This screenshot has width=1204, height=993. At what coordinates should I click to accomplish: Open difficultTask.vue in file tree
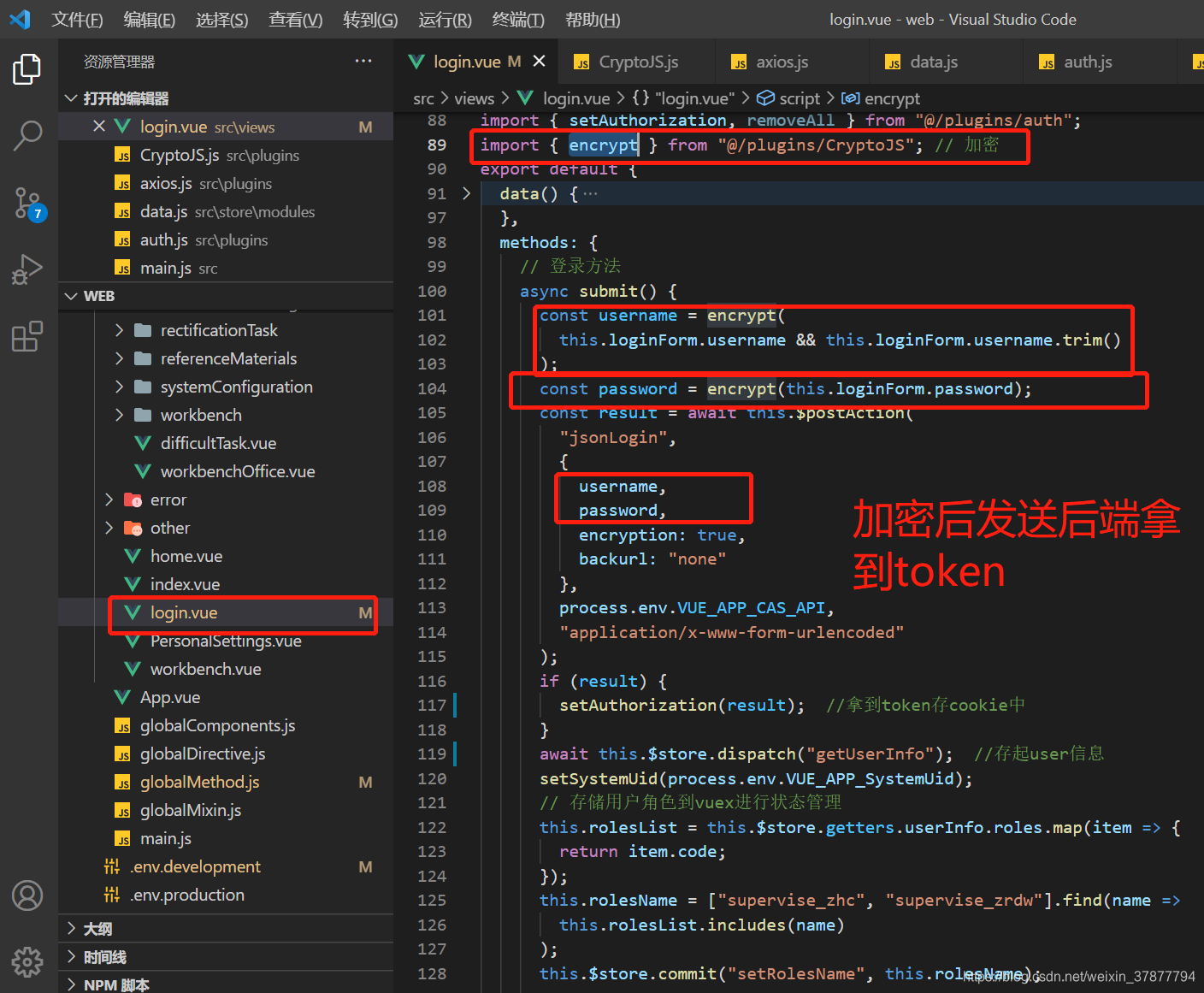click(x=226, y=443)
